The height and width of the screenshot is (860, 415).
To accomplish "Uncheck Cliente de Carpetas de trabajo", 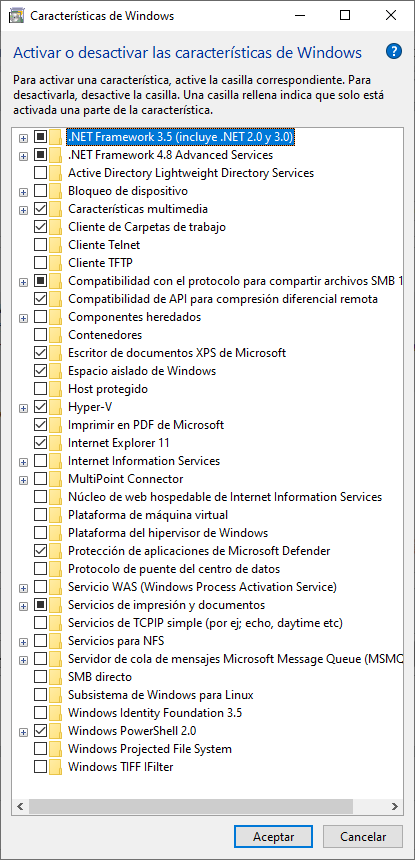I will pyautogui.click(x=41, y=227).
